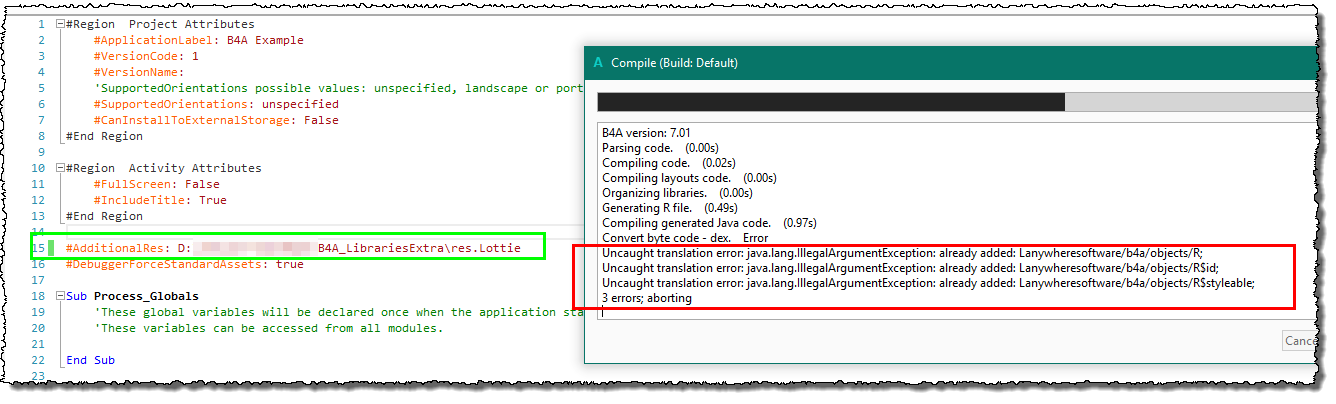This screenshot has height=404, width=1336.
Task: Click 'Compiling code.' log line
Action: pos(667,162)
